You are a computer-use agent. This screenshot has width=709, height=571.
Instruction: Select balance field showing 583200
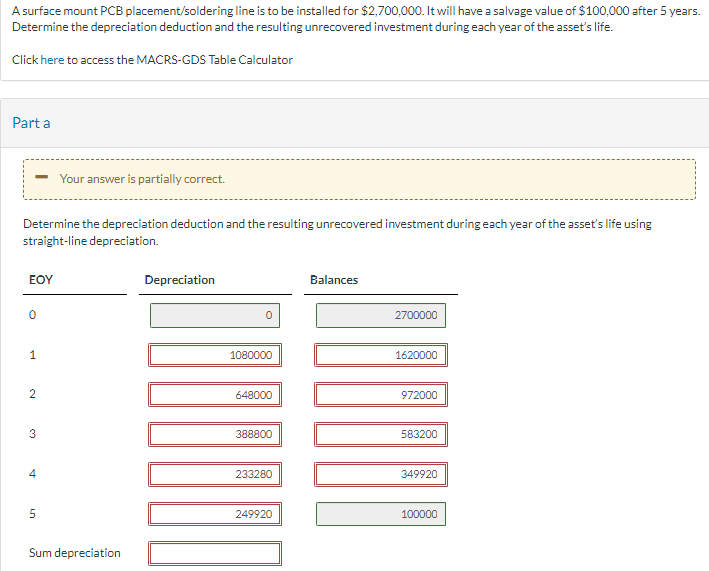coord(381,434)
